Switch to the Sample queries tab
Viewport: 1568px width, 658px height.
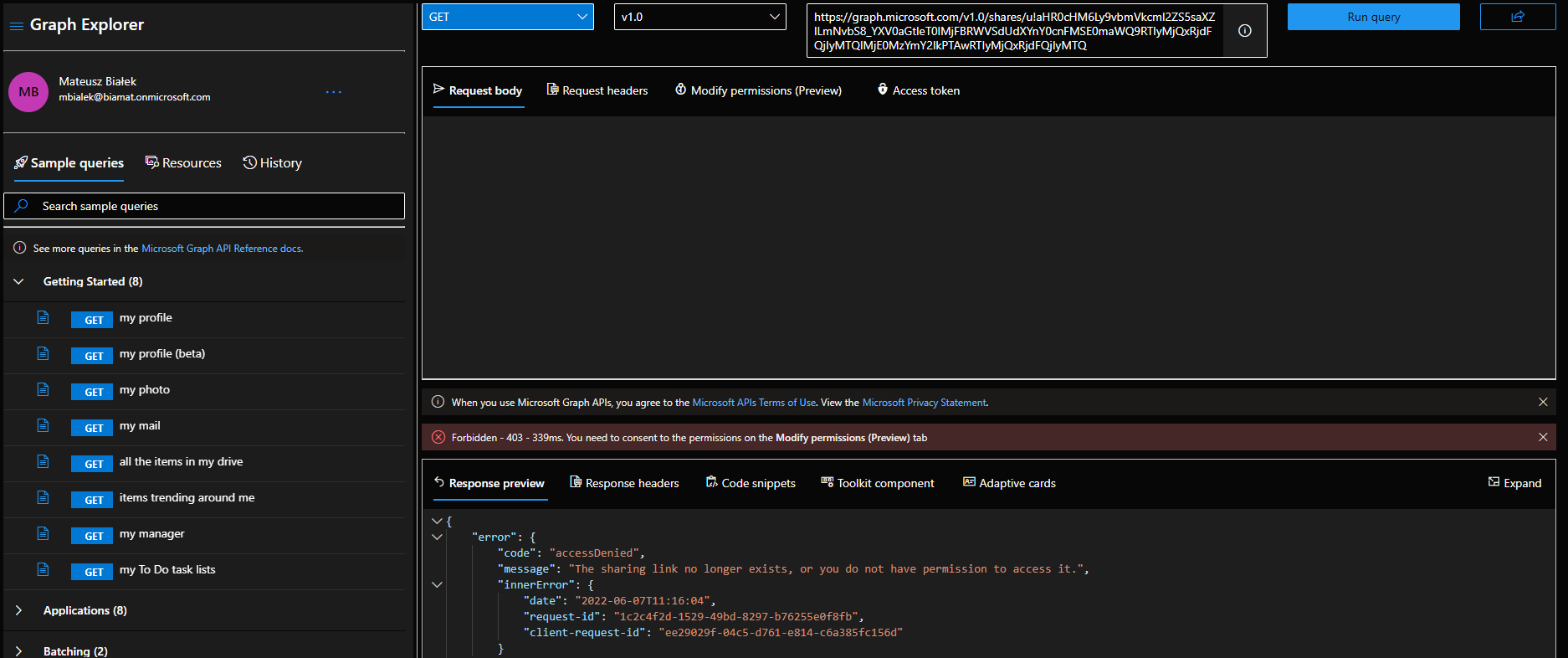pyautogui.click(x=69, y=163)
